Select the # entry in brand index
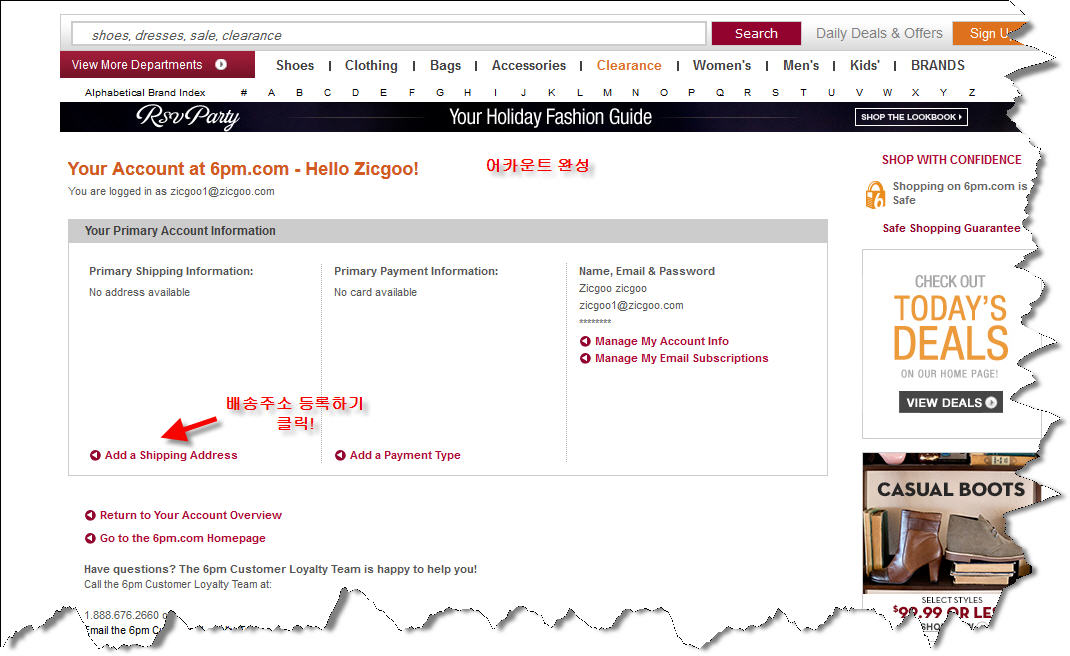This screenshot has height=656, width=1070. (x=244, y=93)
